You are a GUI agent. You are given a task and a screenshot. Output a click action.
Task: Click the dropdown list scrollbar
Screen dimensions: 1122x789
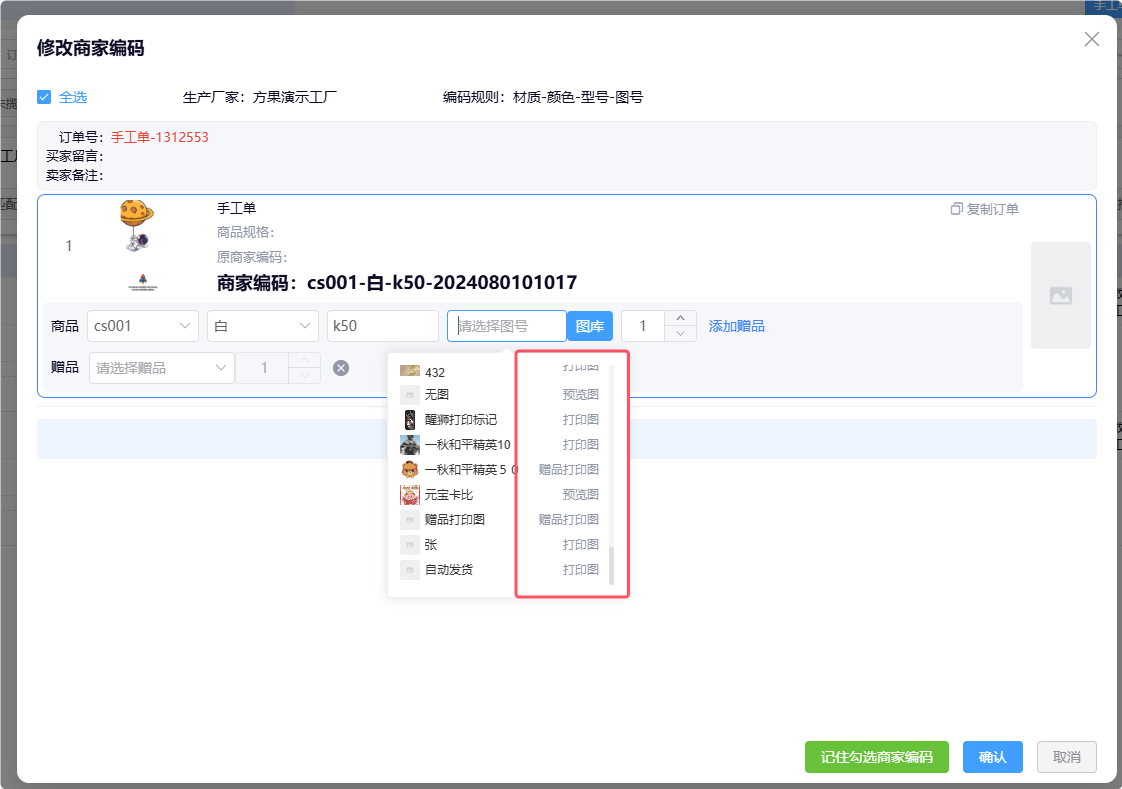pos(611,565)
